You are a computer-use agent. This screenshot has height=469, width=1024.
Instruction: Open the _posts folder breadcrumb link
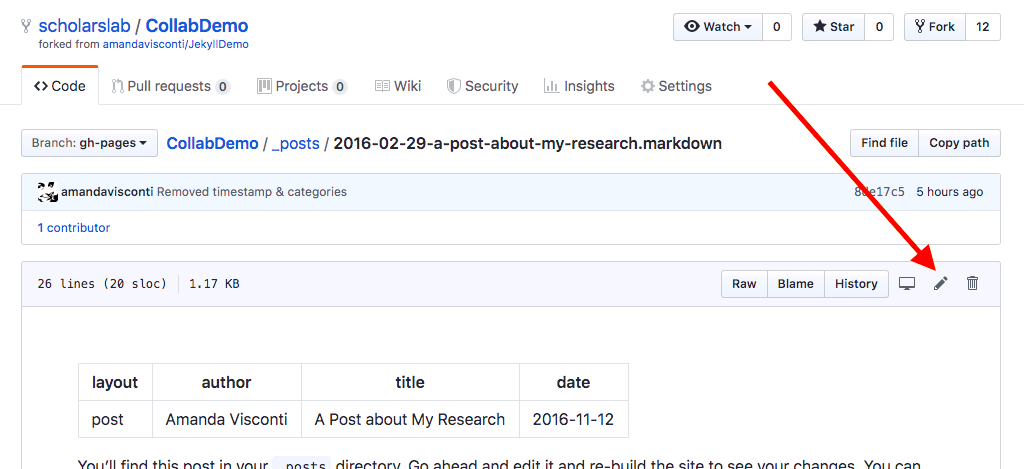pos(295,143)
